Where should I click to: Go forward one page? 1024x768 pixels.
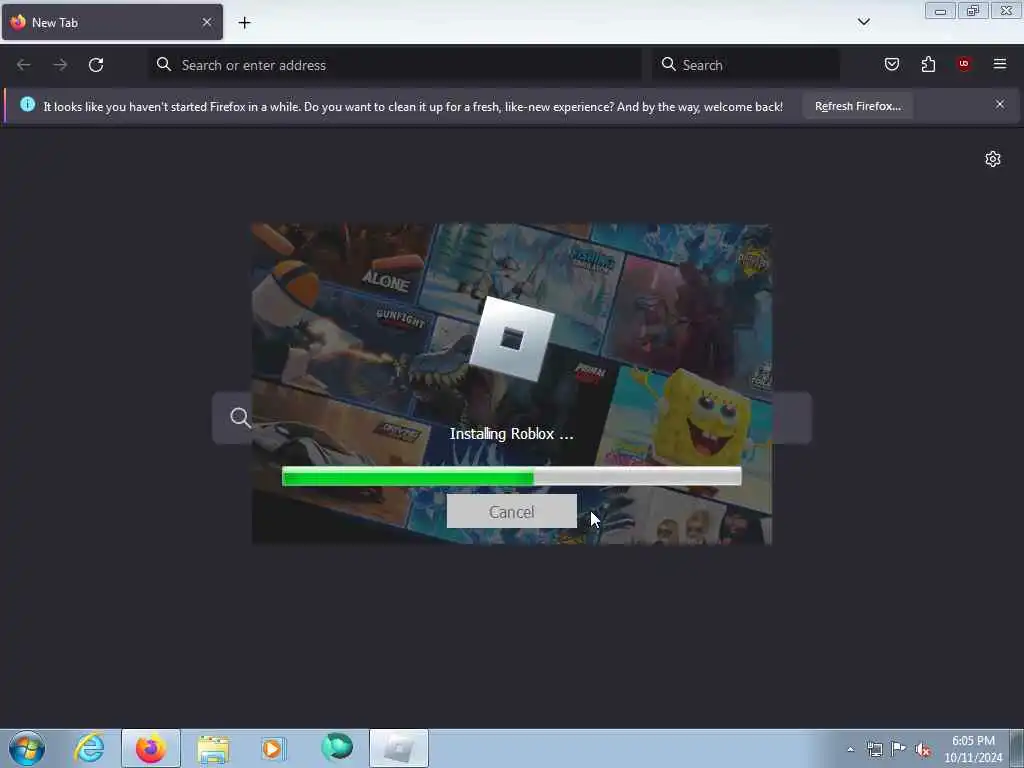[x=60, y=65]
